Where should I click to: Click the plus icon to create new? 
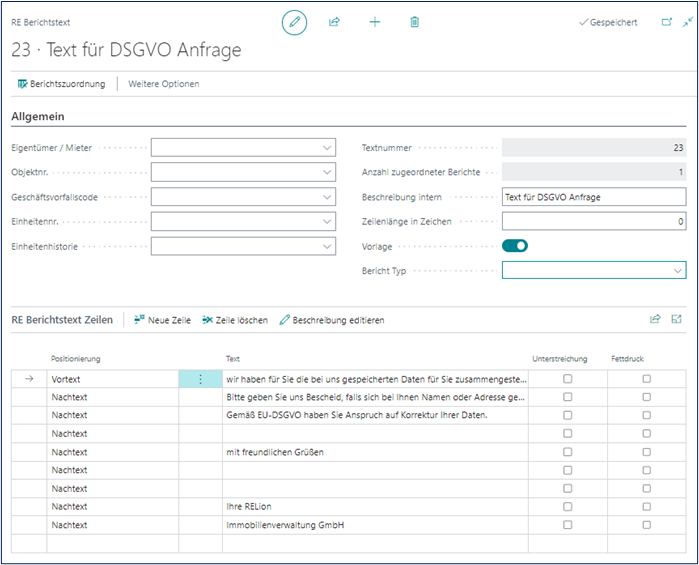pyautogui.click(x=375, y=21)
